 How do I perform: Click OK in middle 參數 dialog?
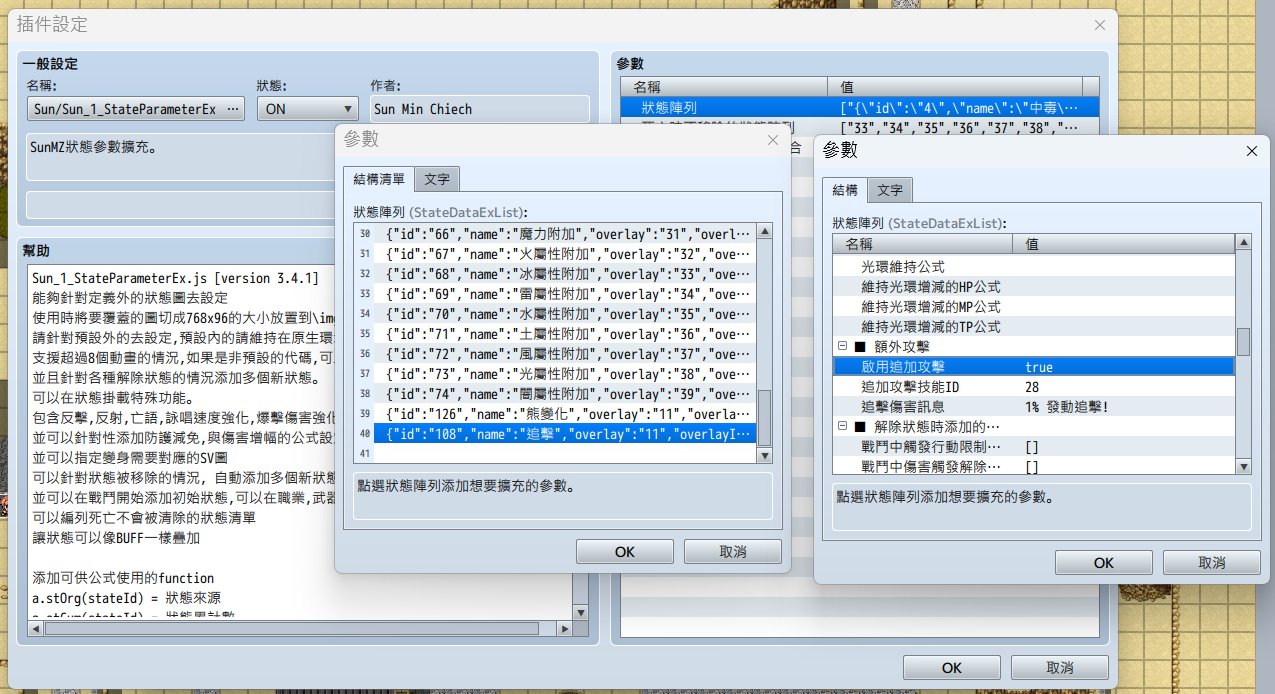pos(625,551)
